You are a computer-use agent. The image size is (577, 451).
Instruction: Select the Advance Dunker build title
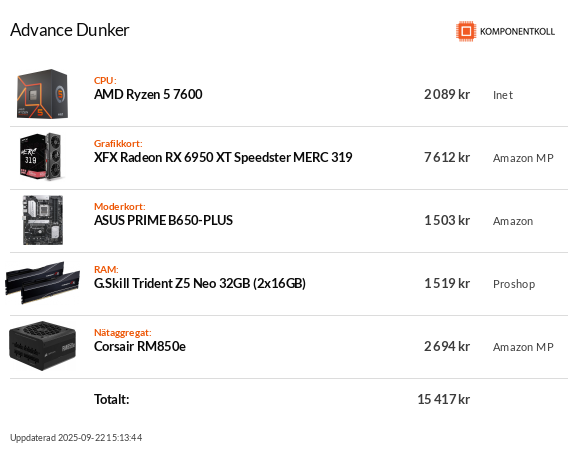tap(70, 30)
